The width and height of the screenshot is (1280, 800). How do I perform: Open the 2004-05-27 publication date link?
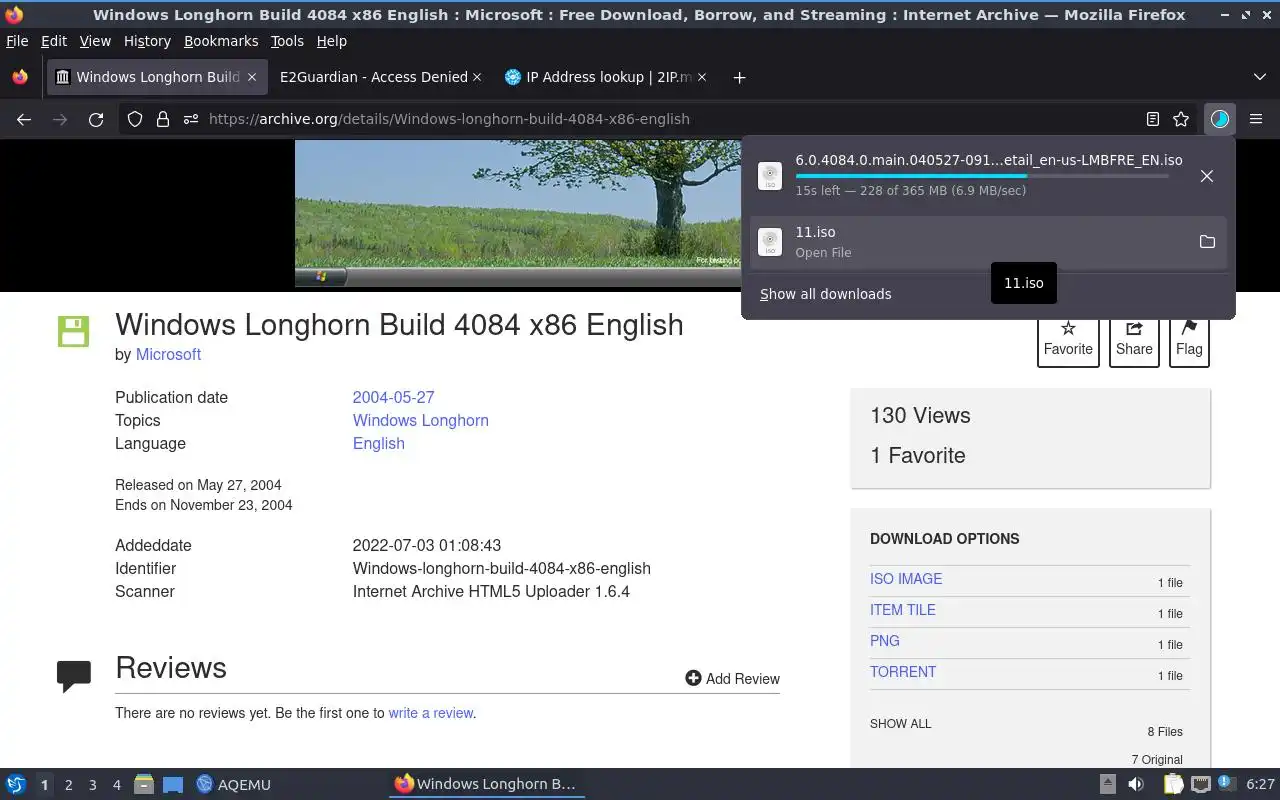[393, 397]
